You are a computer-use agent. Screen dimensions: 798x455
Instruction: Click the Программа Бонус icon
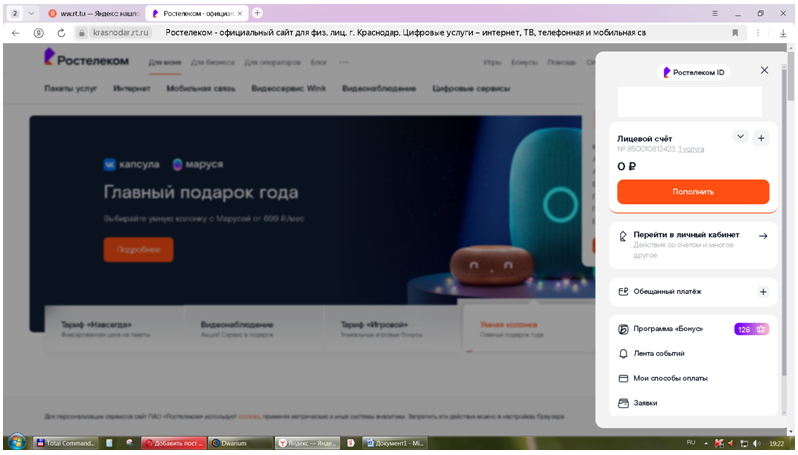tap(623, 329)
